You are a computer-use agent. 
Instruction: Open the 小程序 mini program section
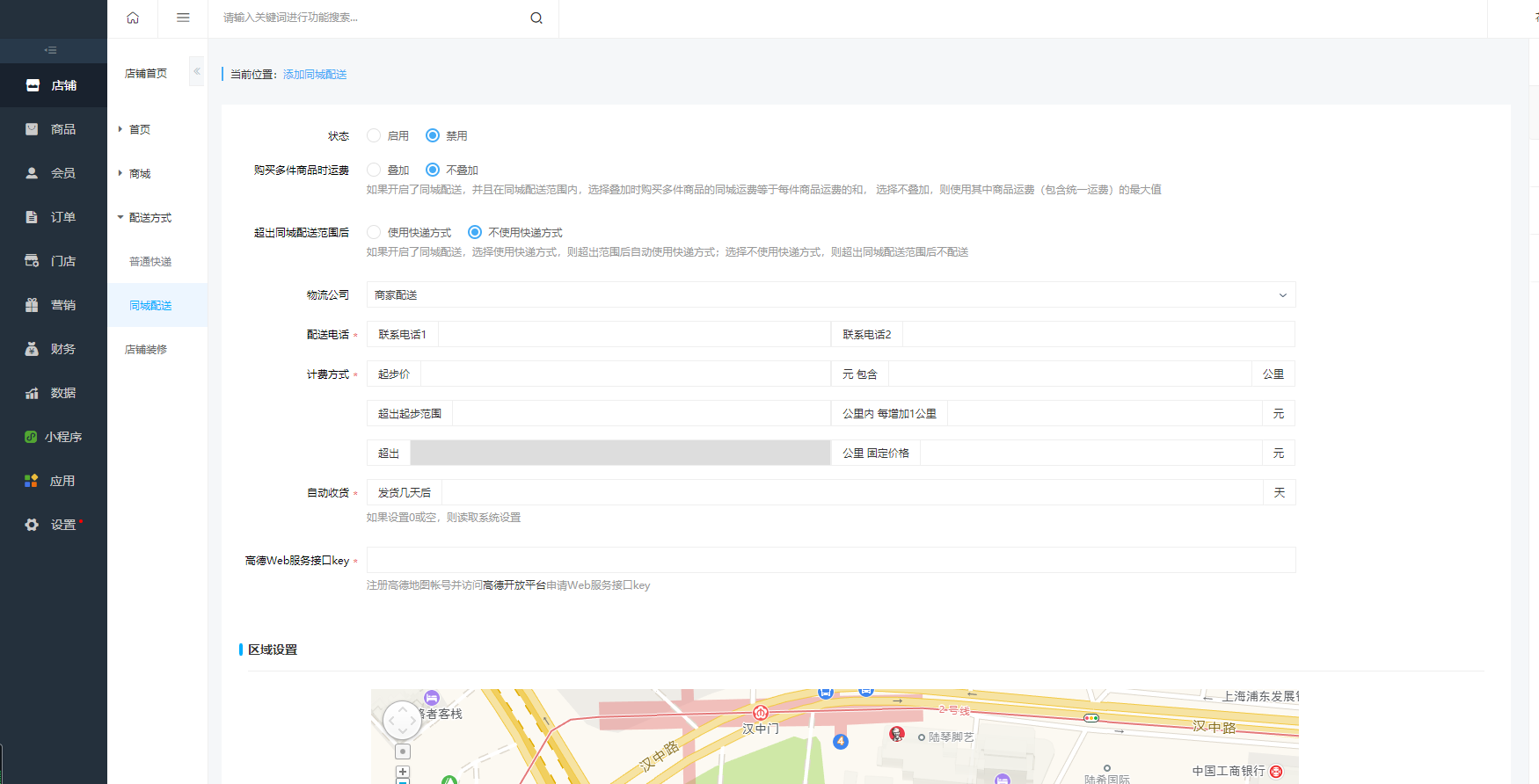(53, 437)
